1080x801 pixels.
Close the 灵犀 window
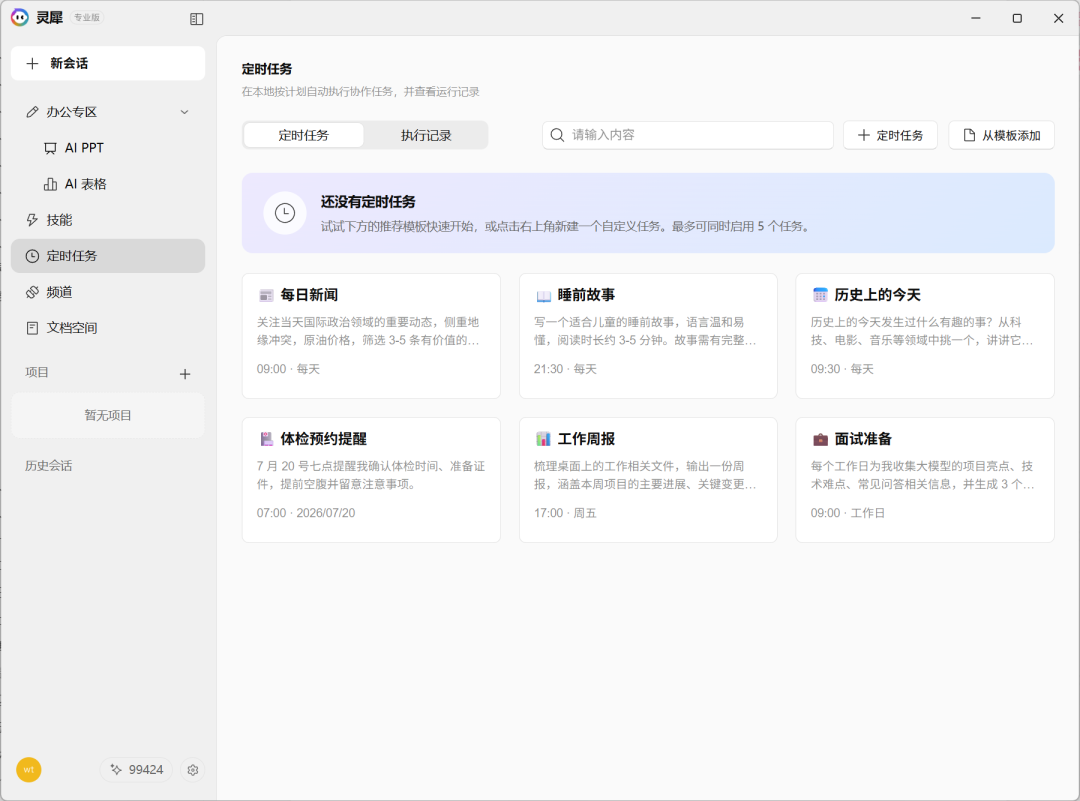coord(1059,18)
